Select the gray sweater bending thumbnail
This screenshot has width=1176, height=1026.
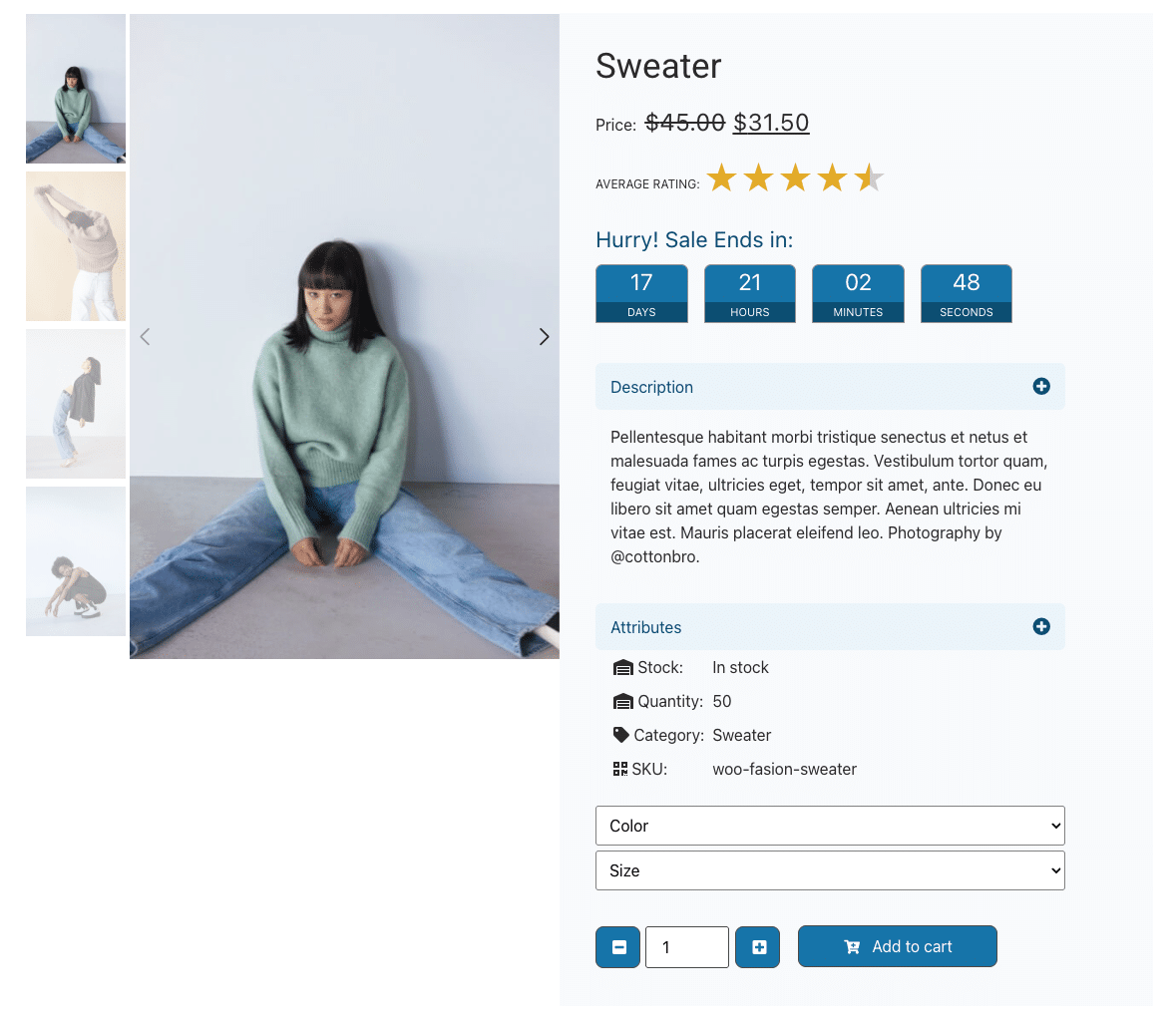pos(76,404)
